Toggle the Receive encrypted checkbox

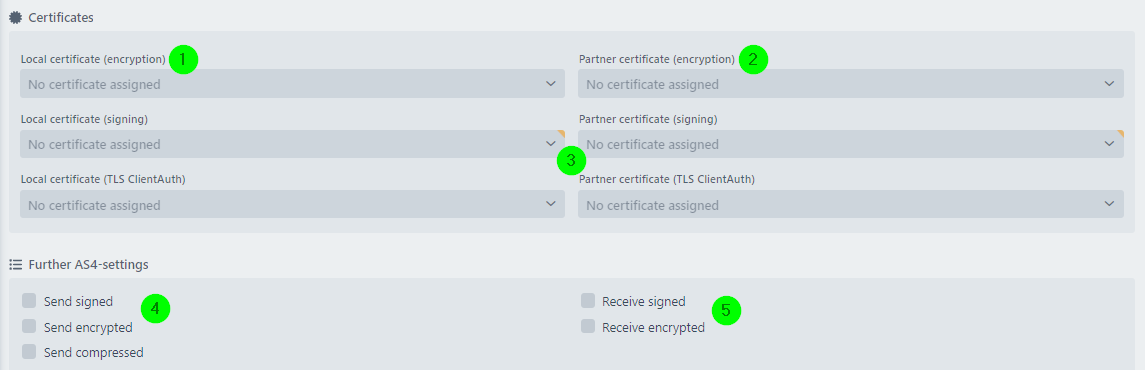click(588, 326)
